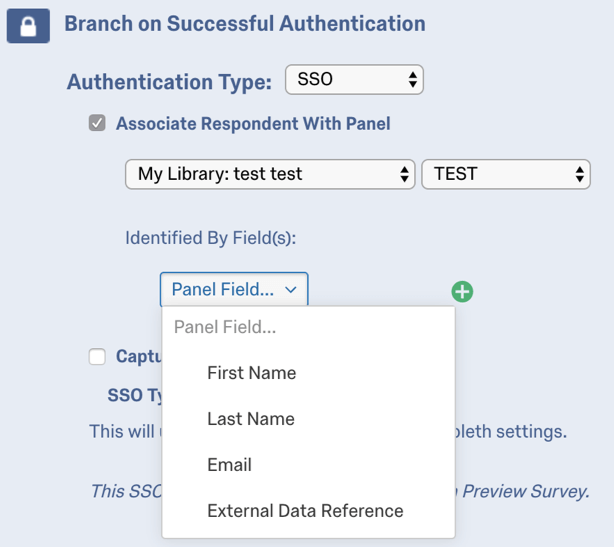Collapse the open Panel Field... selector
This screenshot has height=547, width=614.
tap(234, 290)
